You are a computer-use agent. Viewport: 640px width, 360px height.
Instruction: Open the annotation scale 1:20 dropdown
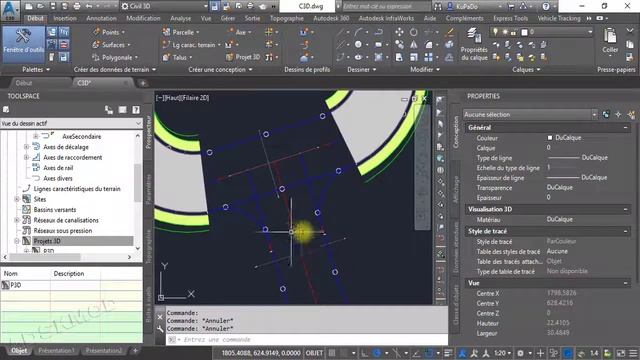click(503, 353)
